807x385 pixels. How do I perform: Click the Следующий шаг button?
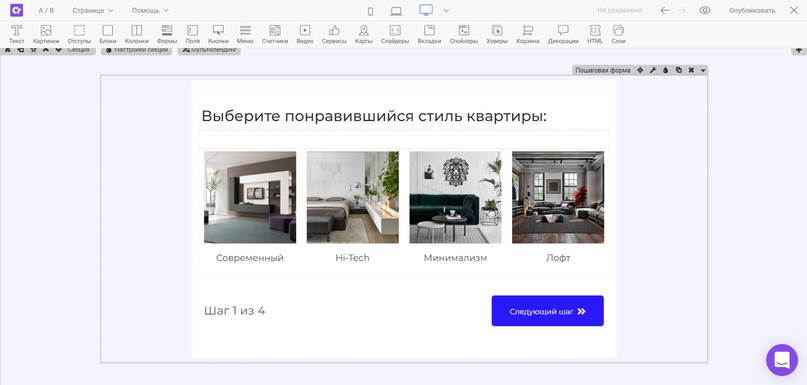548,311
